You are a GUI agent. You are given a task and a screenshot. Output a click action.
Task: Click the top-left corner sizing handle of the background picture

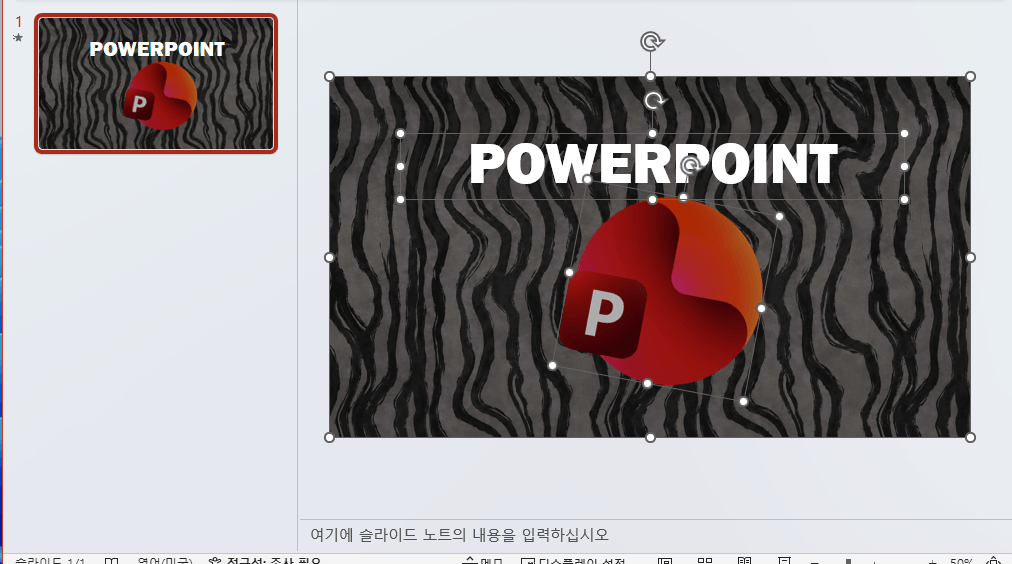[x=329, y=77]
